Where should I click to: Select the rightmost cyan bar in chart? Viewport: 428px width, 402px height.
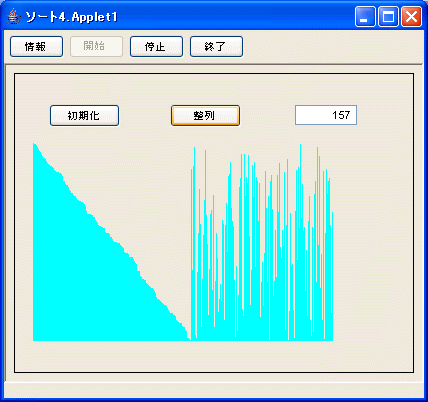332,276
